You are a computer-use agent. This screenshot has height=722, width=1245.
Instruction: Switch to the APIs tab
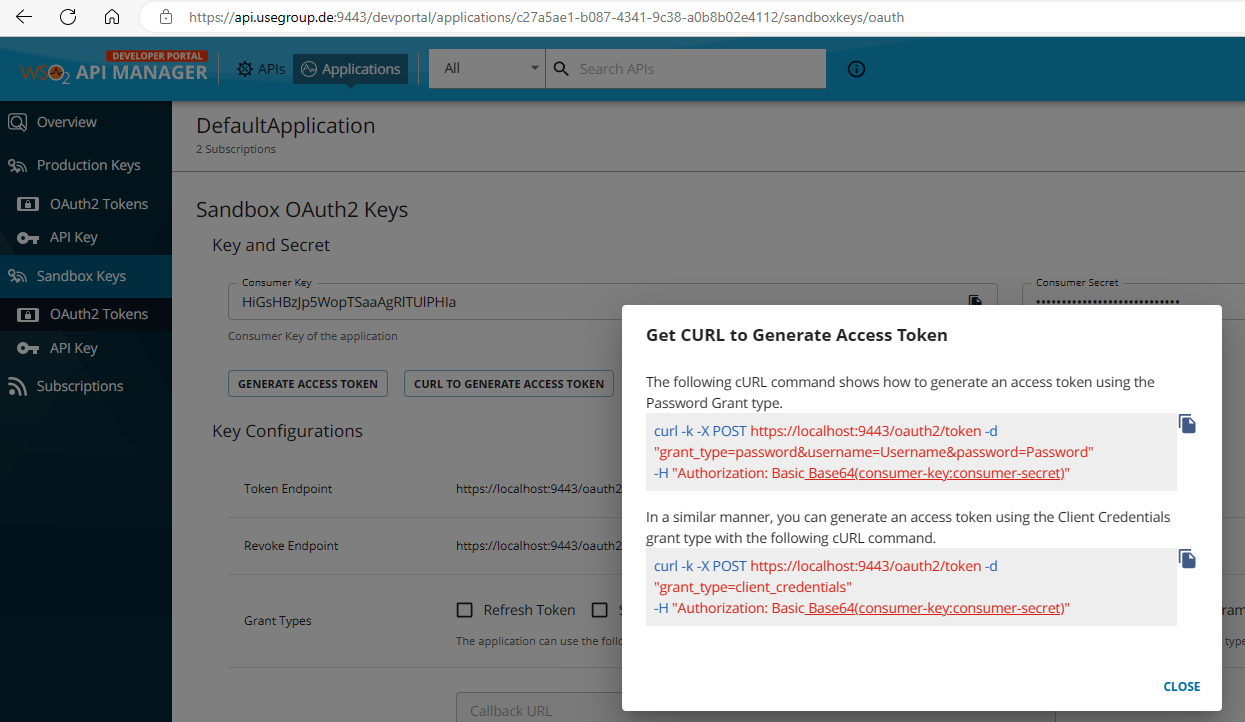260,68
